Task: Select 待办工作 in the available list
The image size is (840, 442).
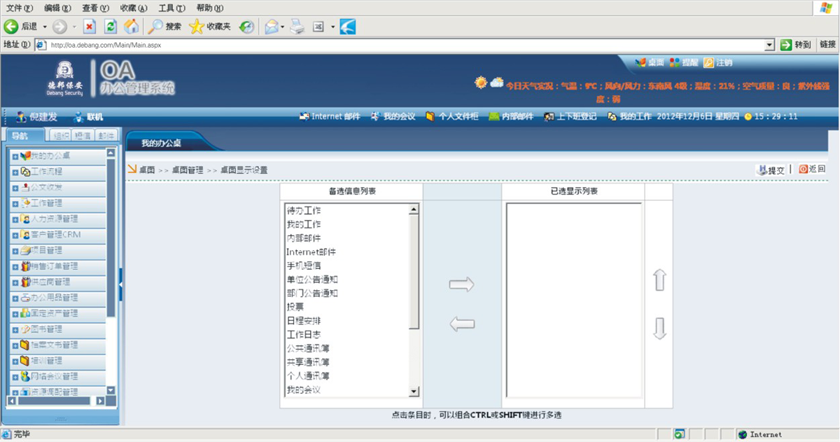Action: (x=303, y=211)
